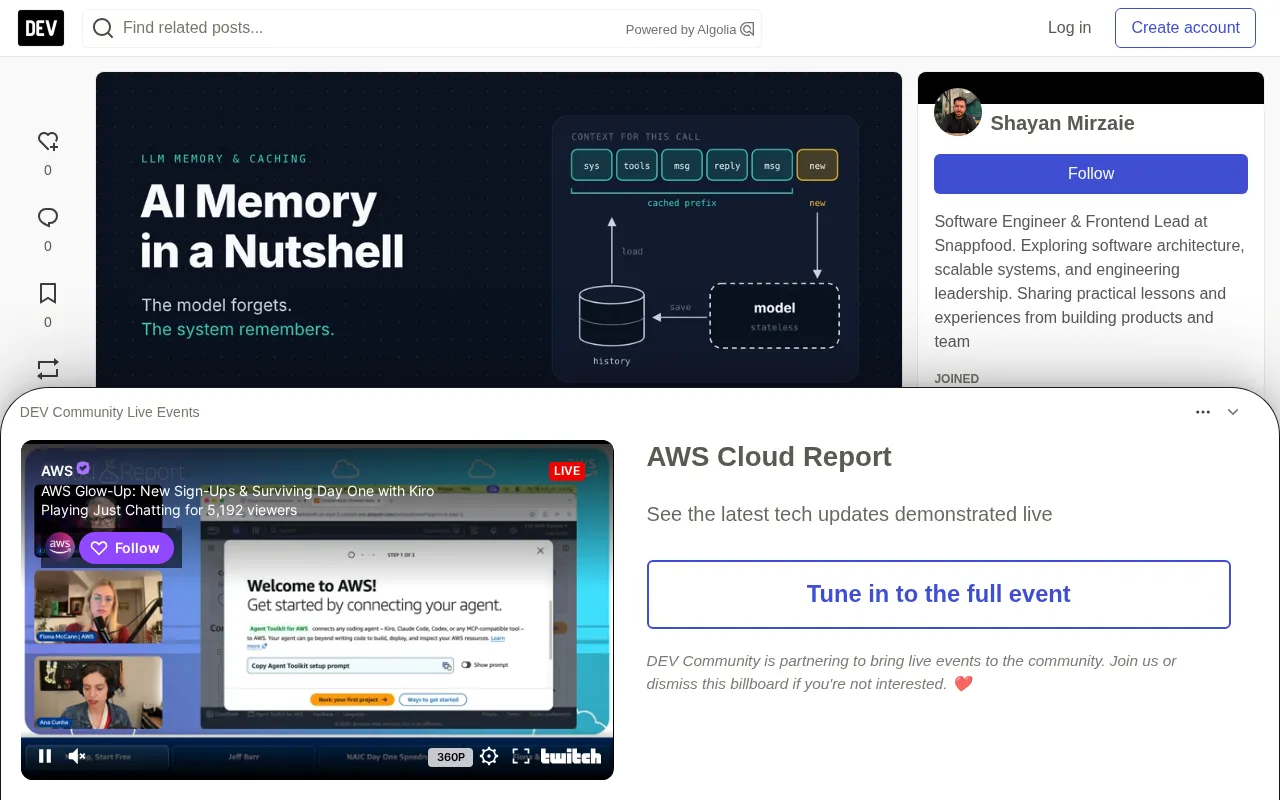Click the AI Memory in a Nutshell cover image

pos(499,230)
